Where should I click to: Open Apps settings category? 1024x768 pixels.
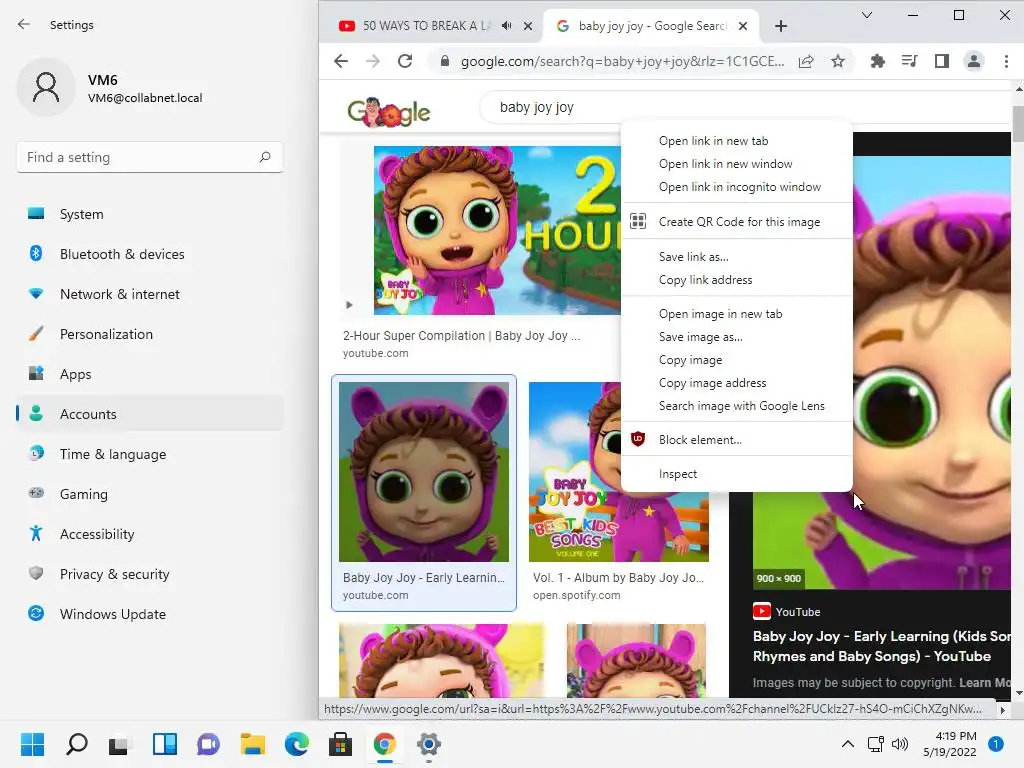[x=150, y=374]
